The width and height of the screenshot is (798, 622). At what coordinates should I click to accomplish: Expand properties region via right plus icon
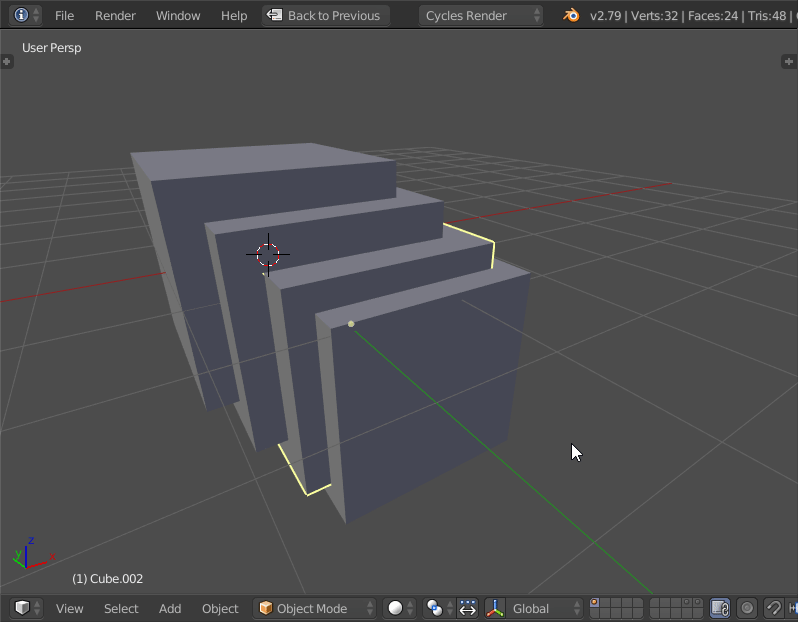[789, 62]
